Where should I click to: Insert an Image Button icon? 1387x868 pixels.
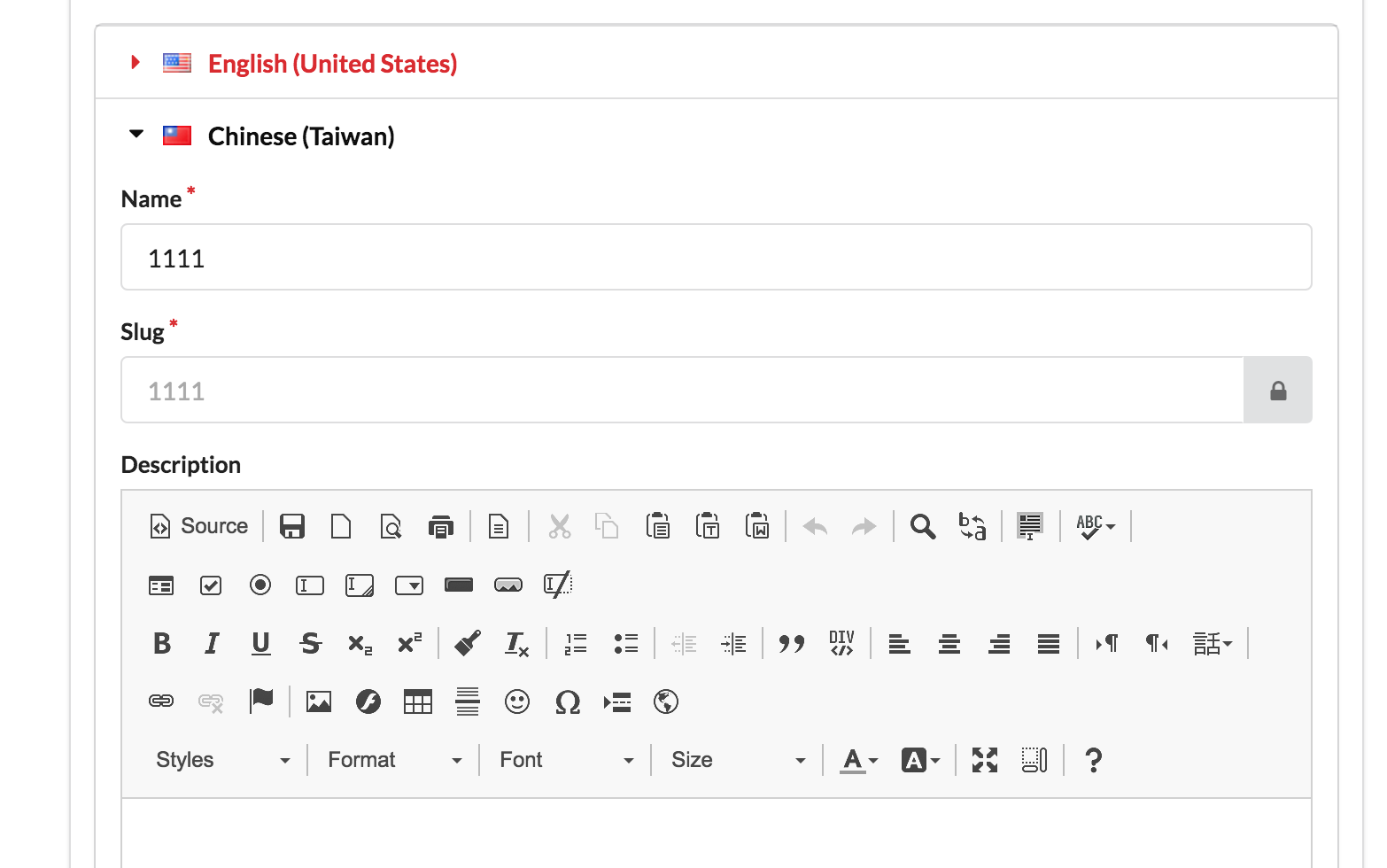point(508,585)
